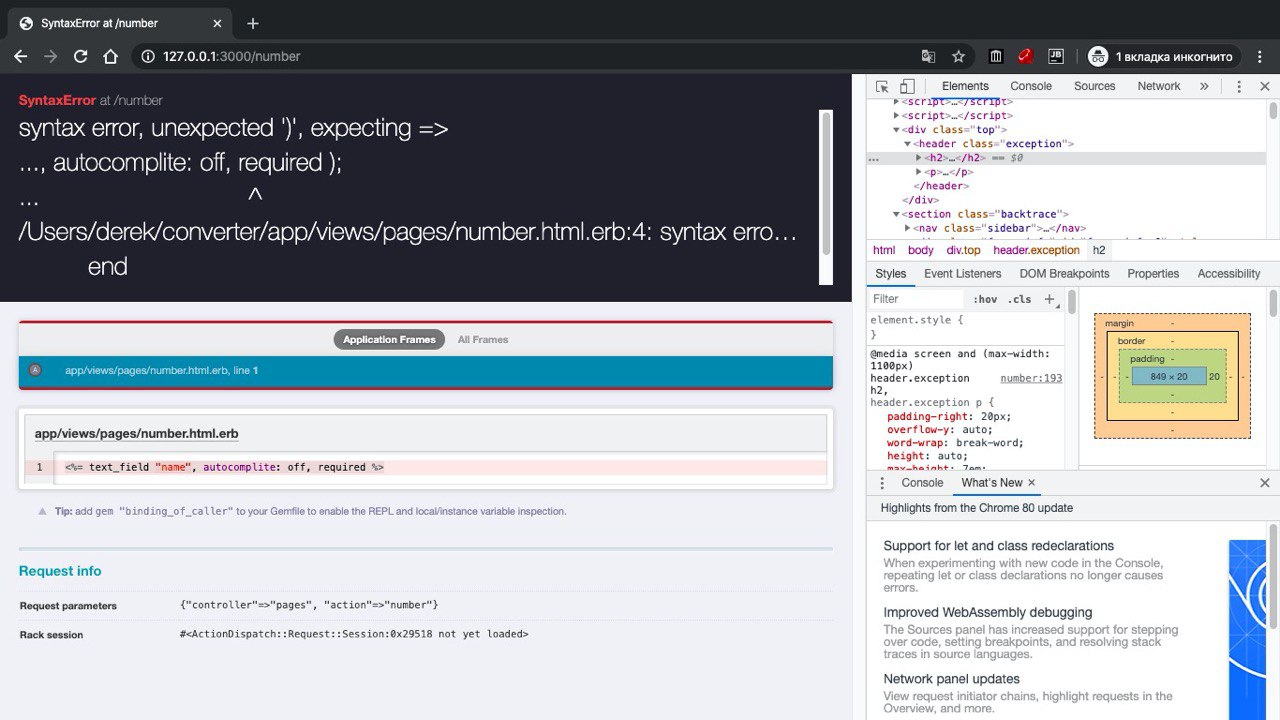The height and width of the screenshot is (720, 1280).
Task: Bookmark this page with star icon
Action: click(958, 57)
